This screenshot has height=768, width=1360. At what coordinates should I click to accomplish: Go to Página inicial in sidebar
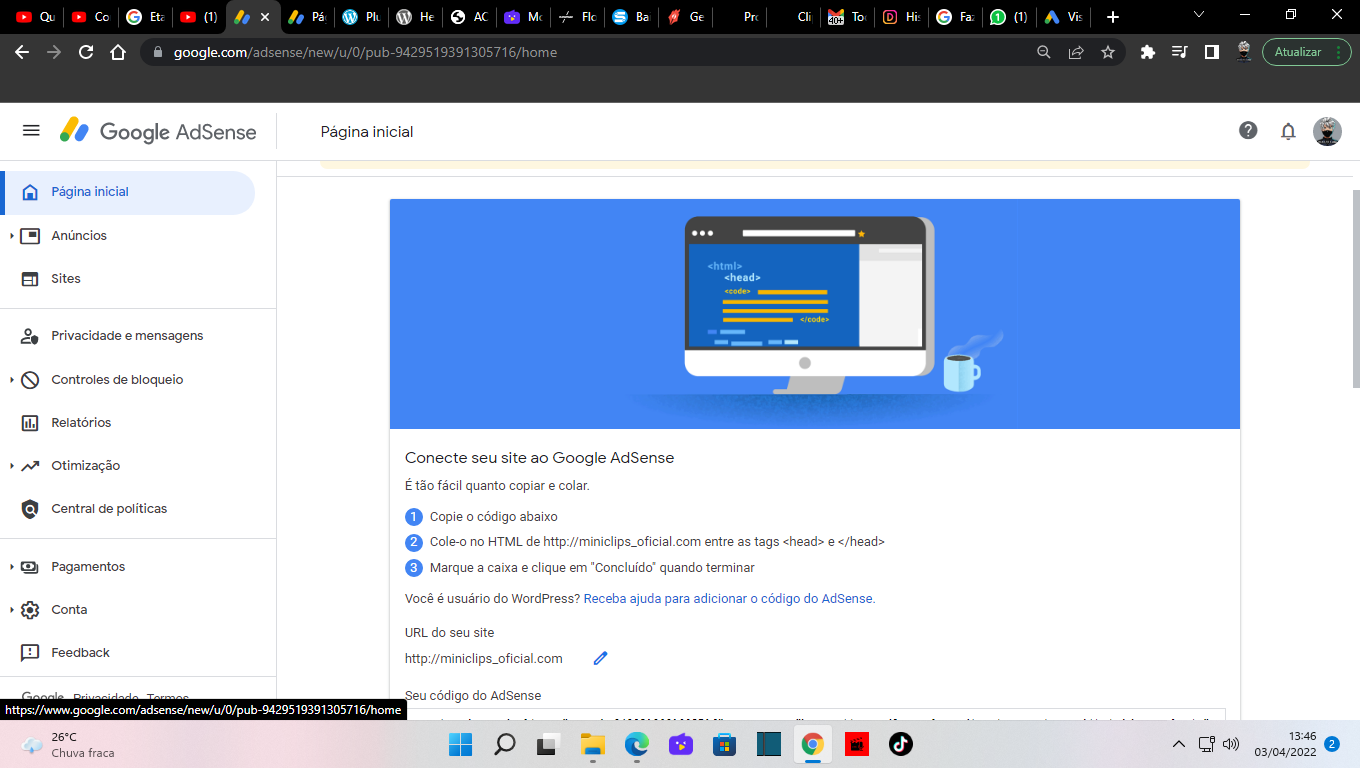pos(128,192)
